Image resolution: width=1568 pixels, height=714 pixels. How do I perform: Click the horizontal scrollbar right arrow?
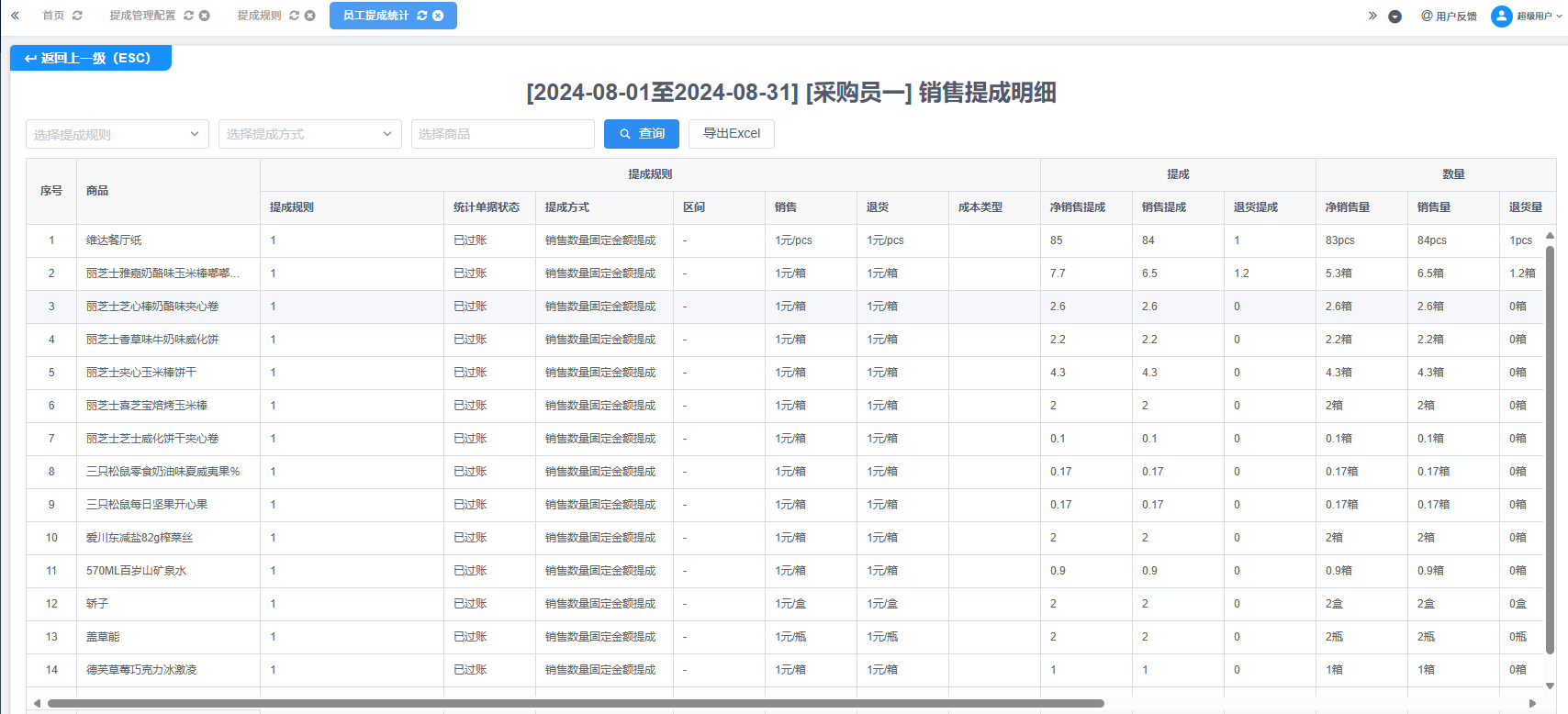click(x=1532, y=704)
